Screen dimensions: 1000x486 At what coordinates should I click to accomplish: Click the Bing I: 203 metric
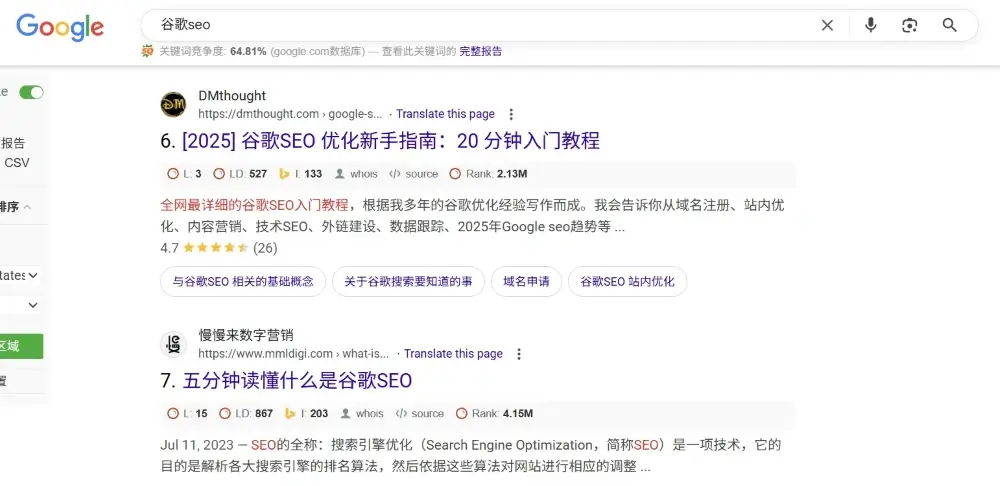pos(306,413)
